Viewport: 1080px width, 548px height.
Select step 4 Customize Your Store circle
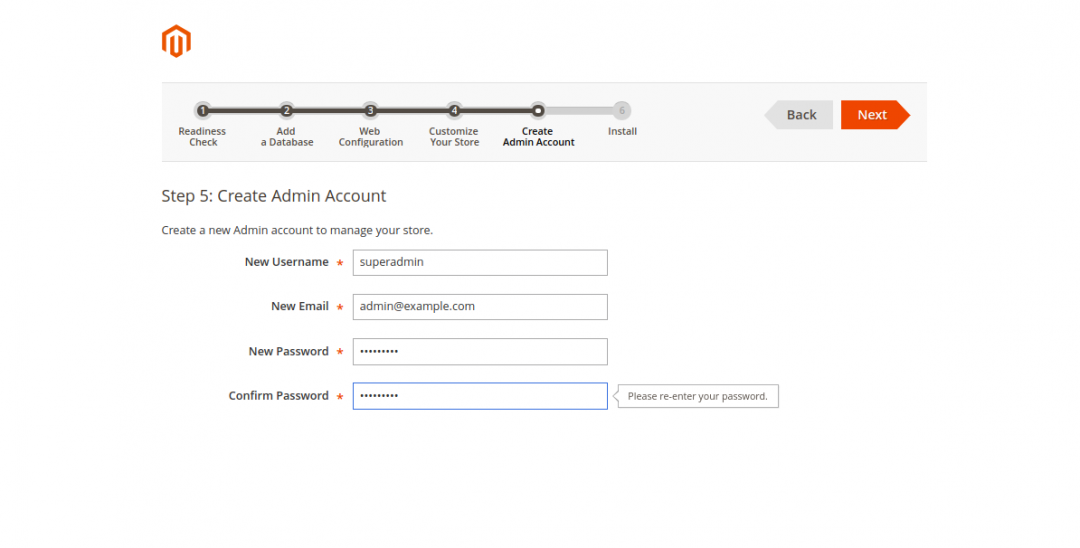click(454, 110)
